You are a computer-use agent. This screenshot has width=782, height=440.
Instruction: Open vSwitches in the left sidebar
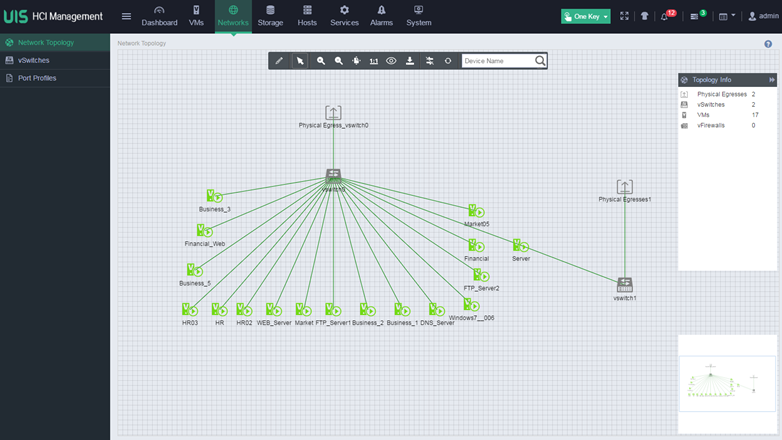(x=34, y=60)
